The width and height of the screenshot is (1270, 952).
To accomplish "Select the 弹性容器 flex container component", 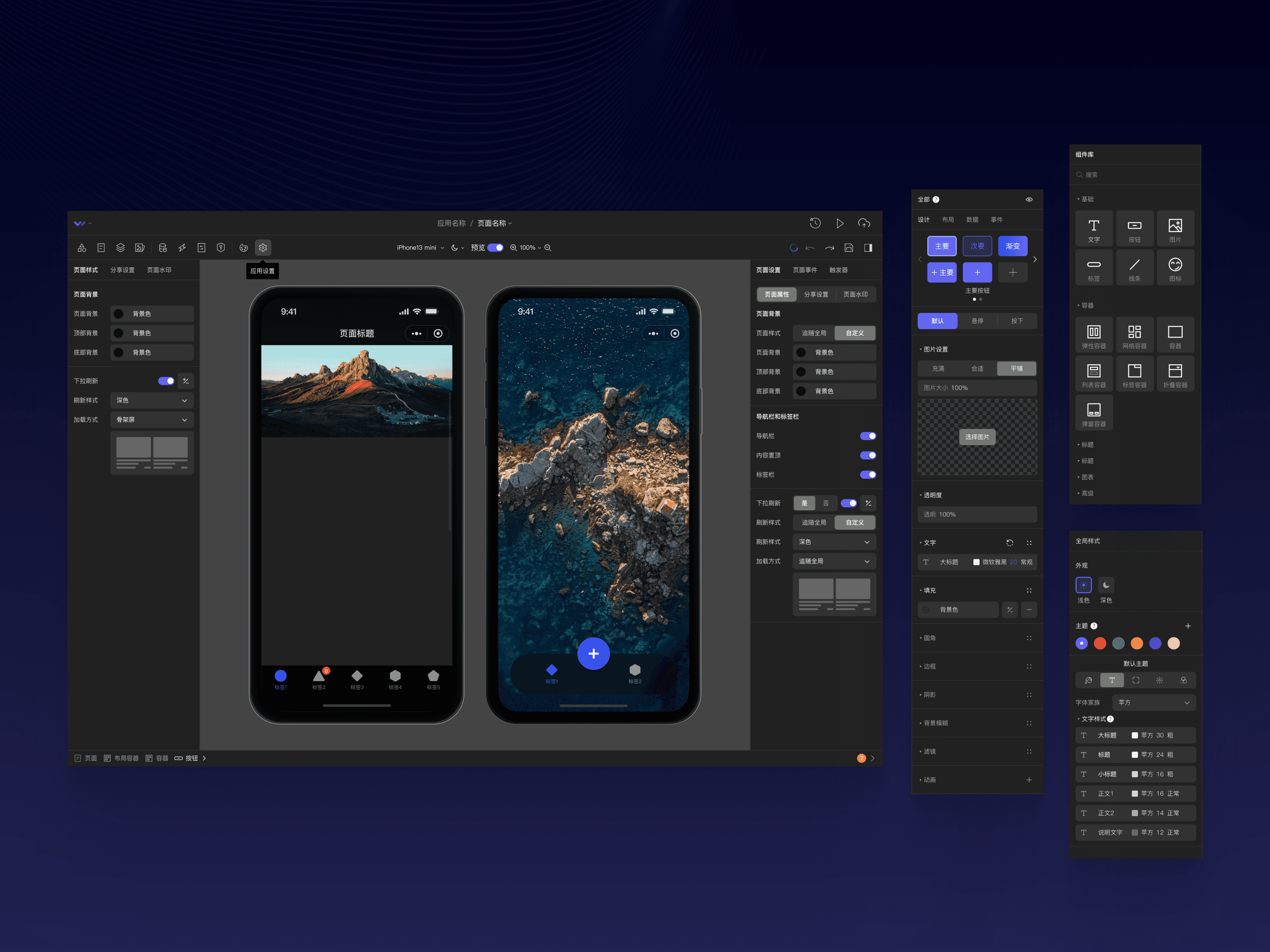I will (x=1094, y=335).
